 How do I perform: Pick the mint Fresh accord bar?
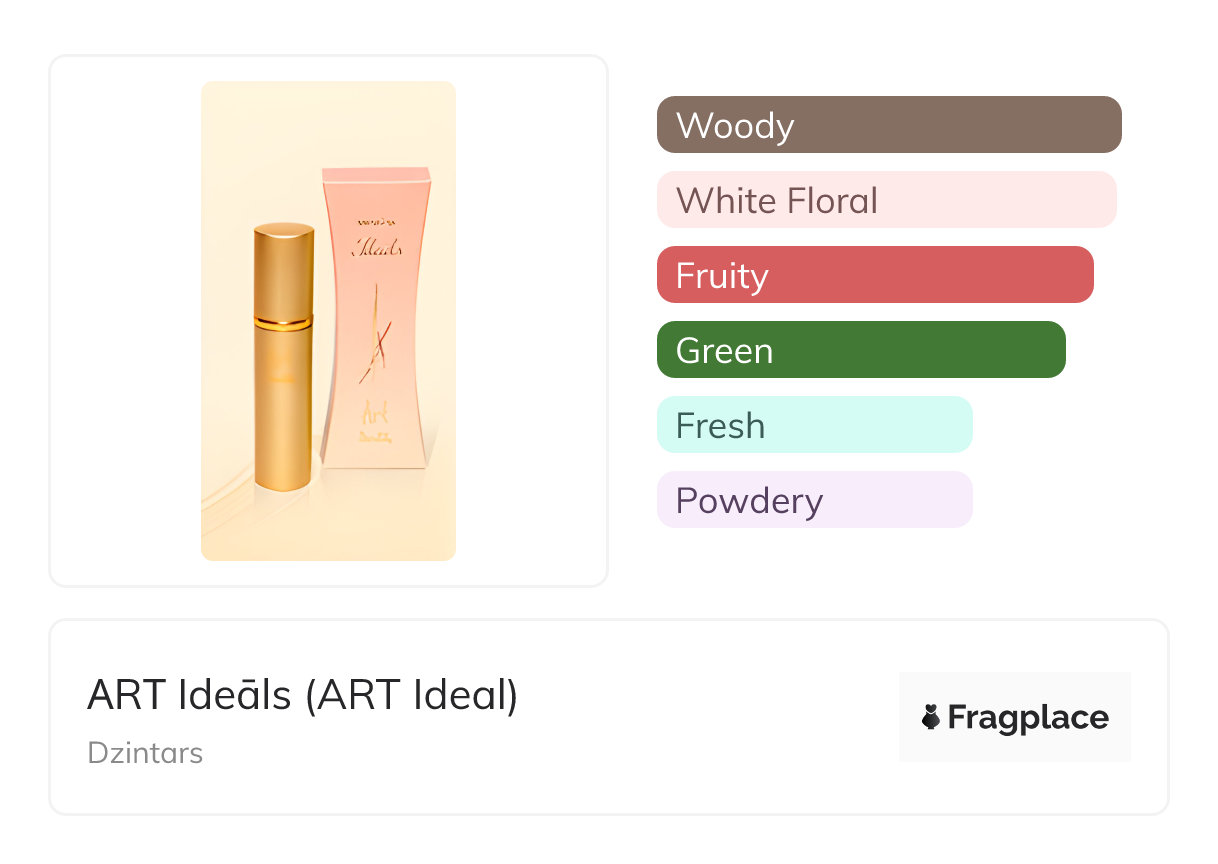(x=814, y=425)
